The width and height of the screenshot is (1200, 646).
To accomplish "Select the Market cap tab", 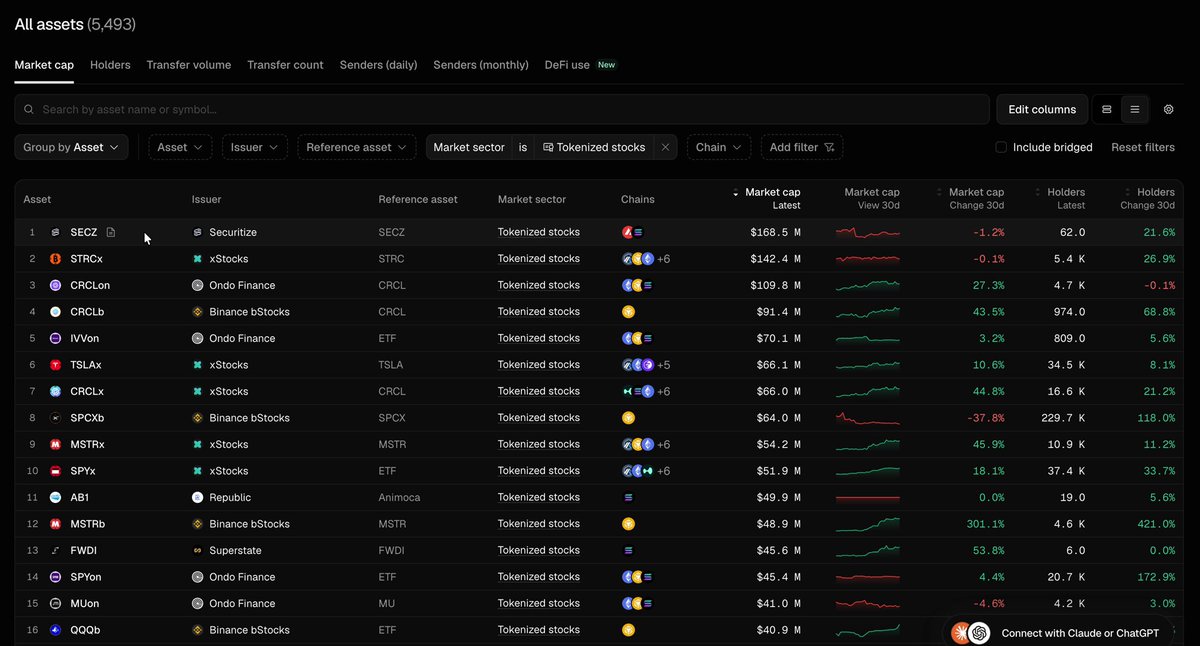I will (44, 65).
